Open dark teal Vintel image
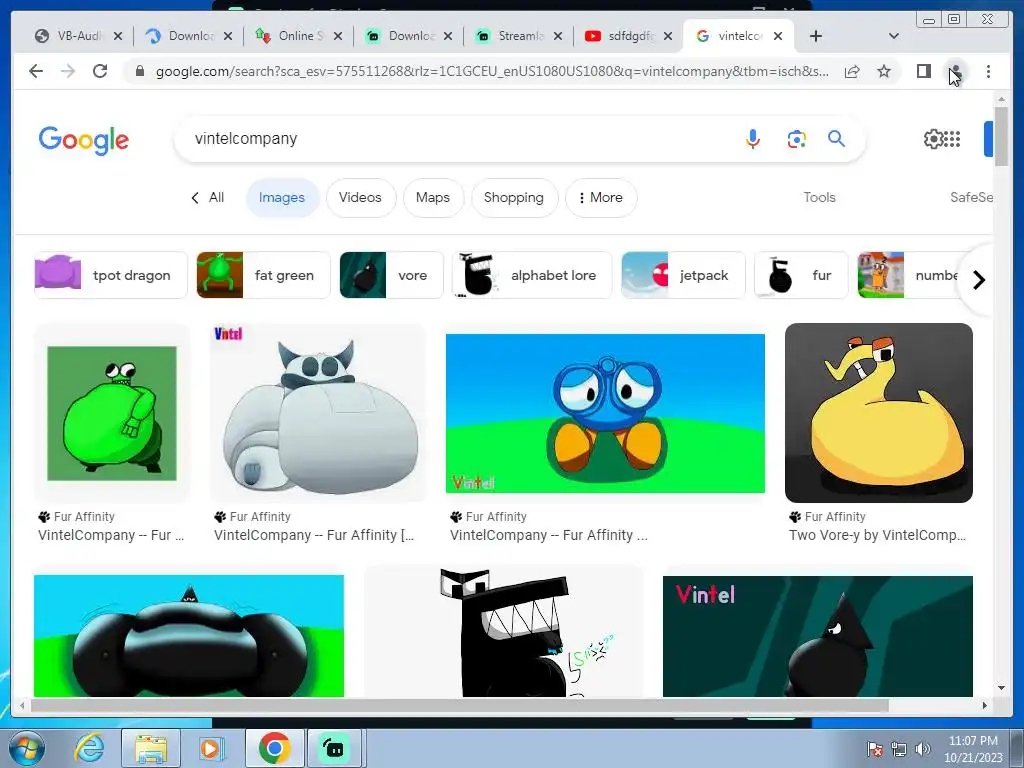This screenshot has width=1024, height=768. (x=818, y=635)
